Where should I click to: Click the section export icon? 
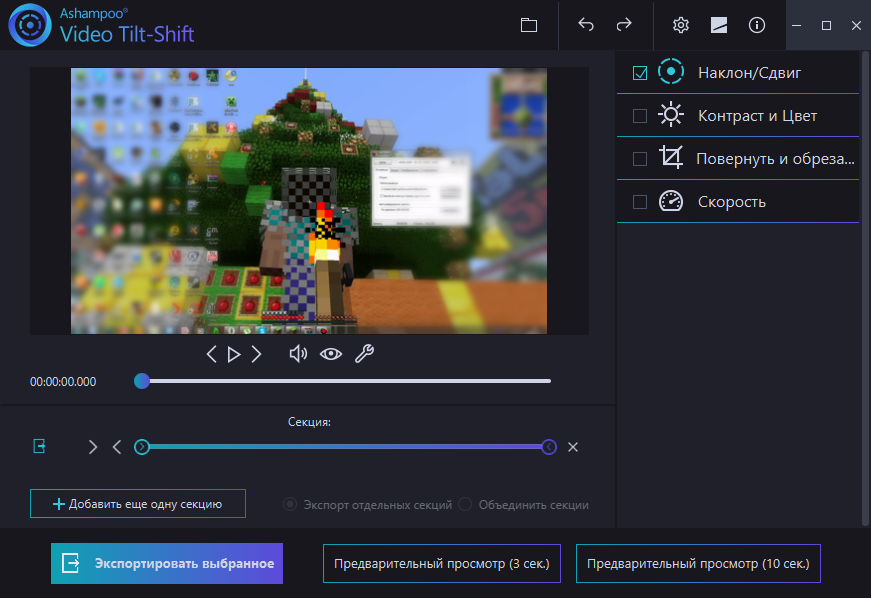pos(39,446)
